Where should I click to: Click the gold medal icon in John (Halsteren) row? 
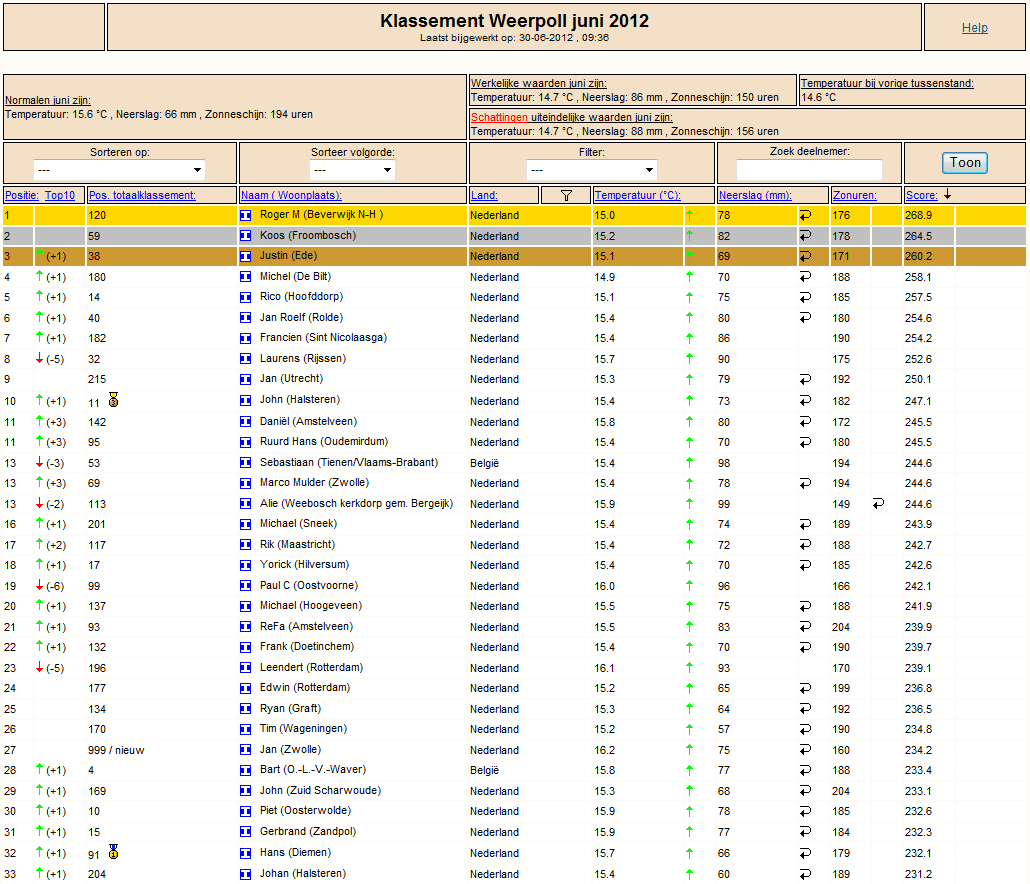[114, 399]
